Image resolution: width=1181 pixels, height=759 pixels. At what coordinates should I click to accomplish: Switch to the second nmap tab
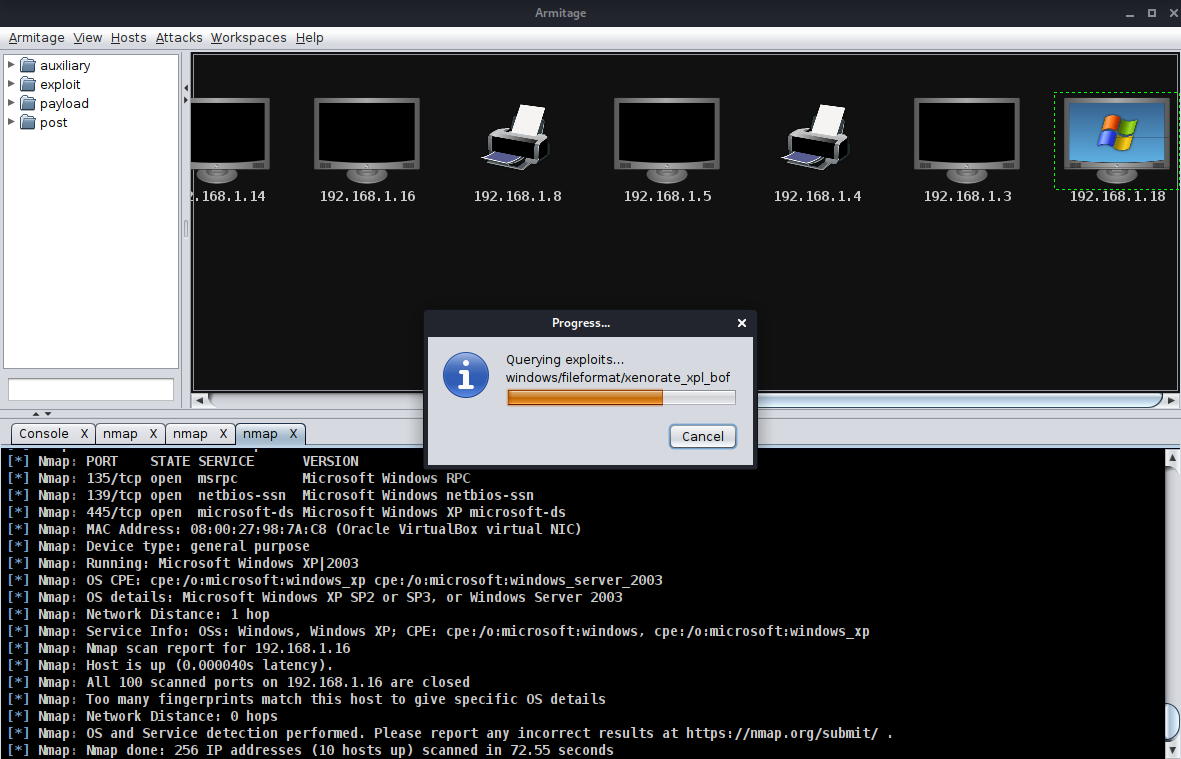pos(190,434)
